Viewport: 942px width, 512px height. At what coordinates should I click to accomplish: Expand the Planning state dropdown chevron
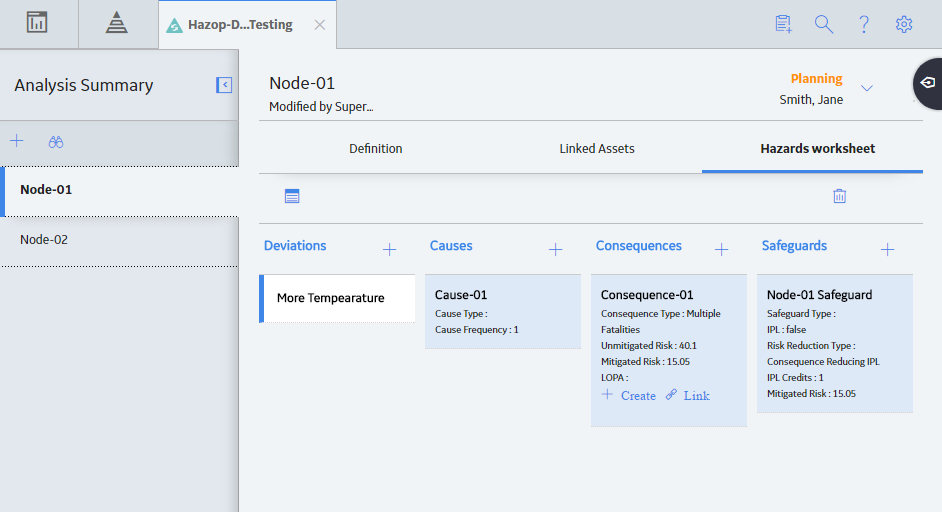pos(866,88)
